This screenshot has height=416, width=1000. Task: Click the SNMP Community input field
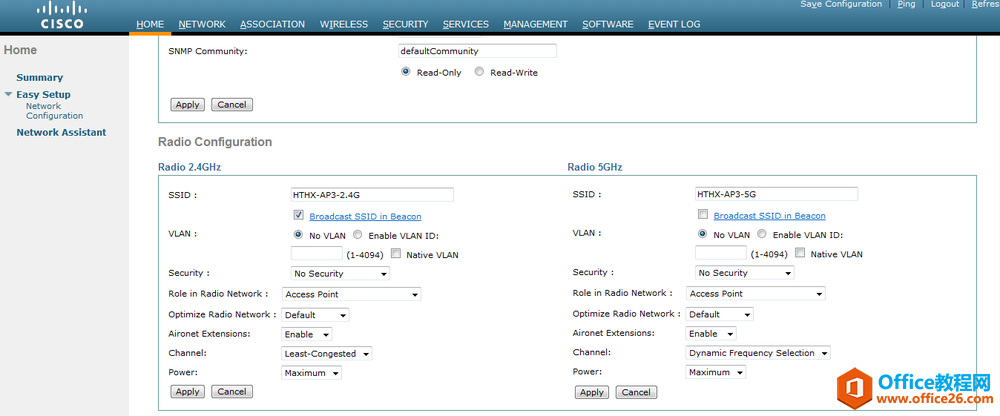pos(477,50)
